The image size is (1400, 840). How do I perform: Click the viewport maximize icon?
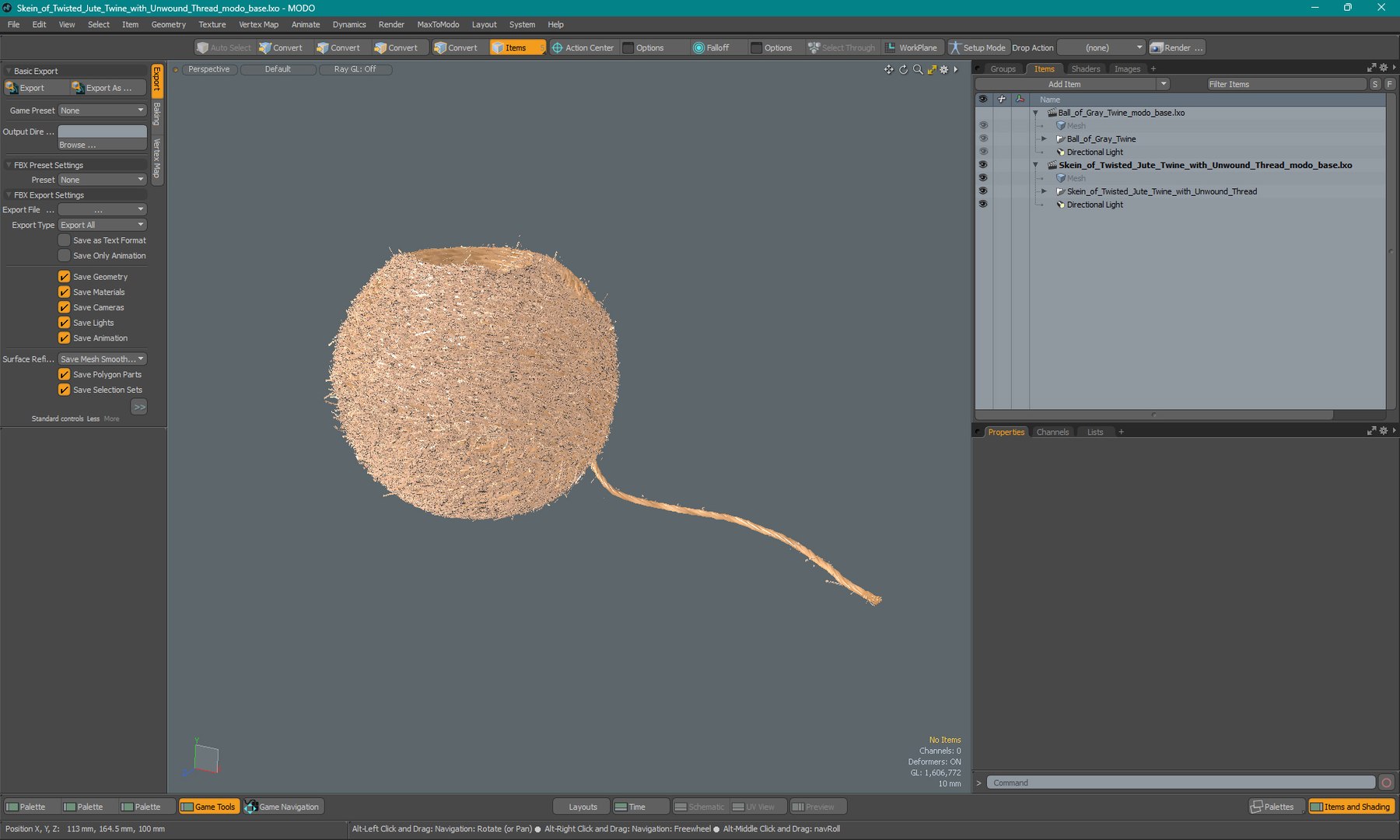point(932,69)
